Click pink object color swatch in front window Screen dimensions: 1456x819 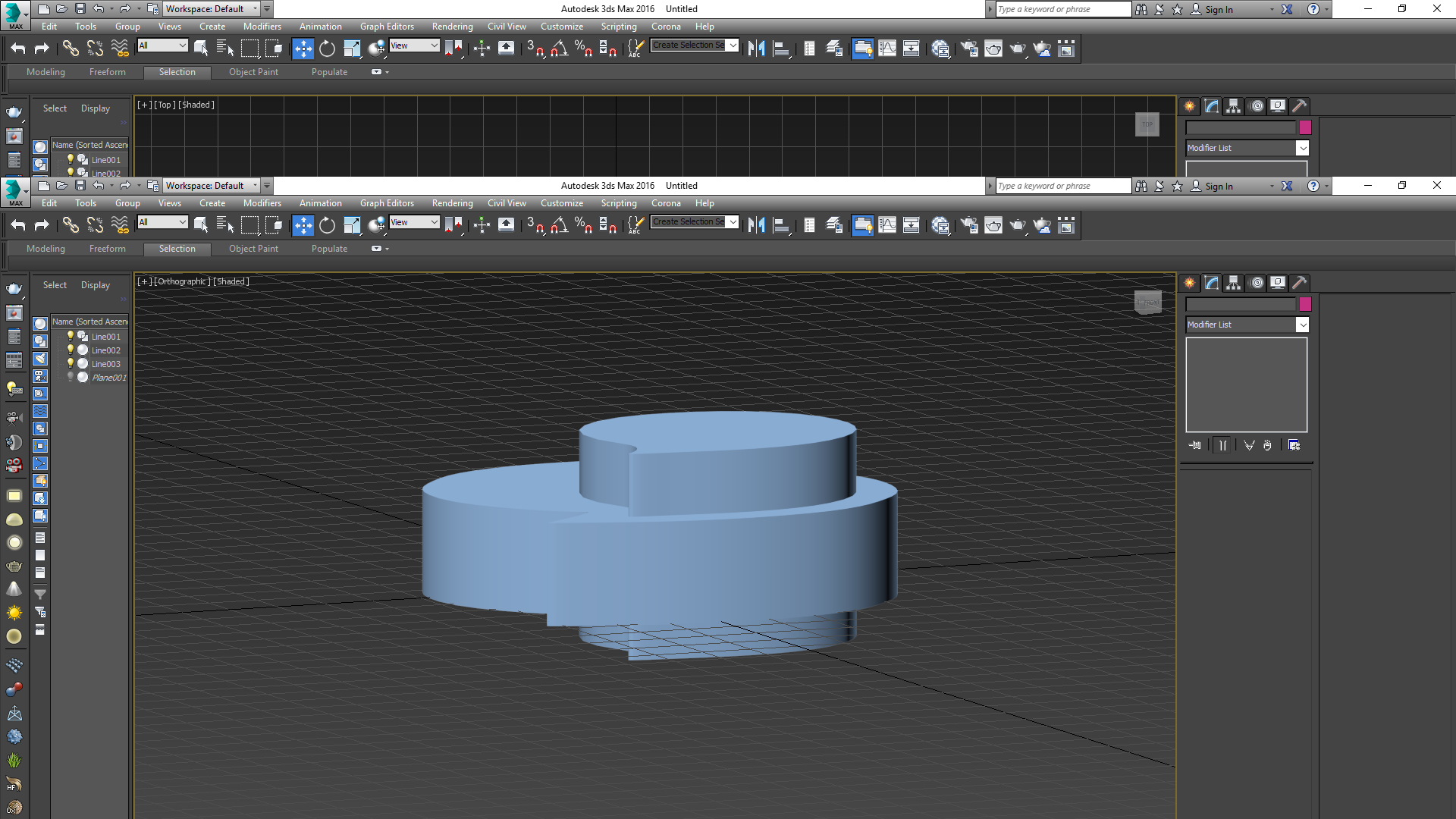pos(1305,304)
